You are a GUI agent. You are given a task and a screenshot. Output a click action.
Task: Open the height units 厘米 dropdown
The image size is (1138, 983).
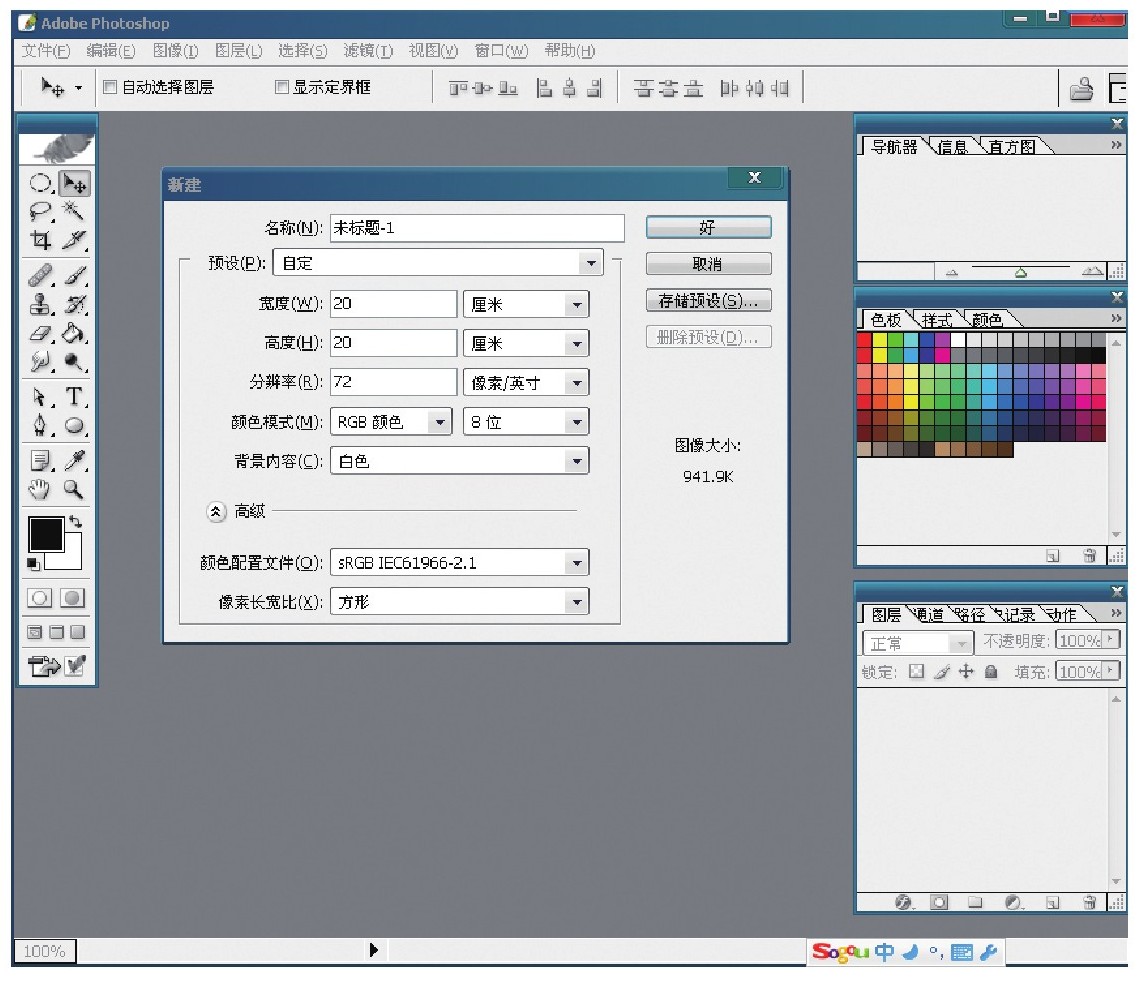(x=526, y=343)
